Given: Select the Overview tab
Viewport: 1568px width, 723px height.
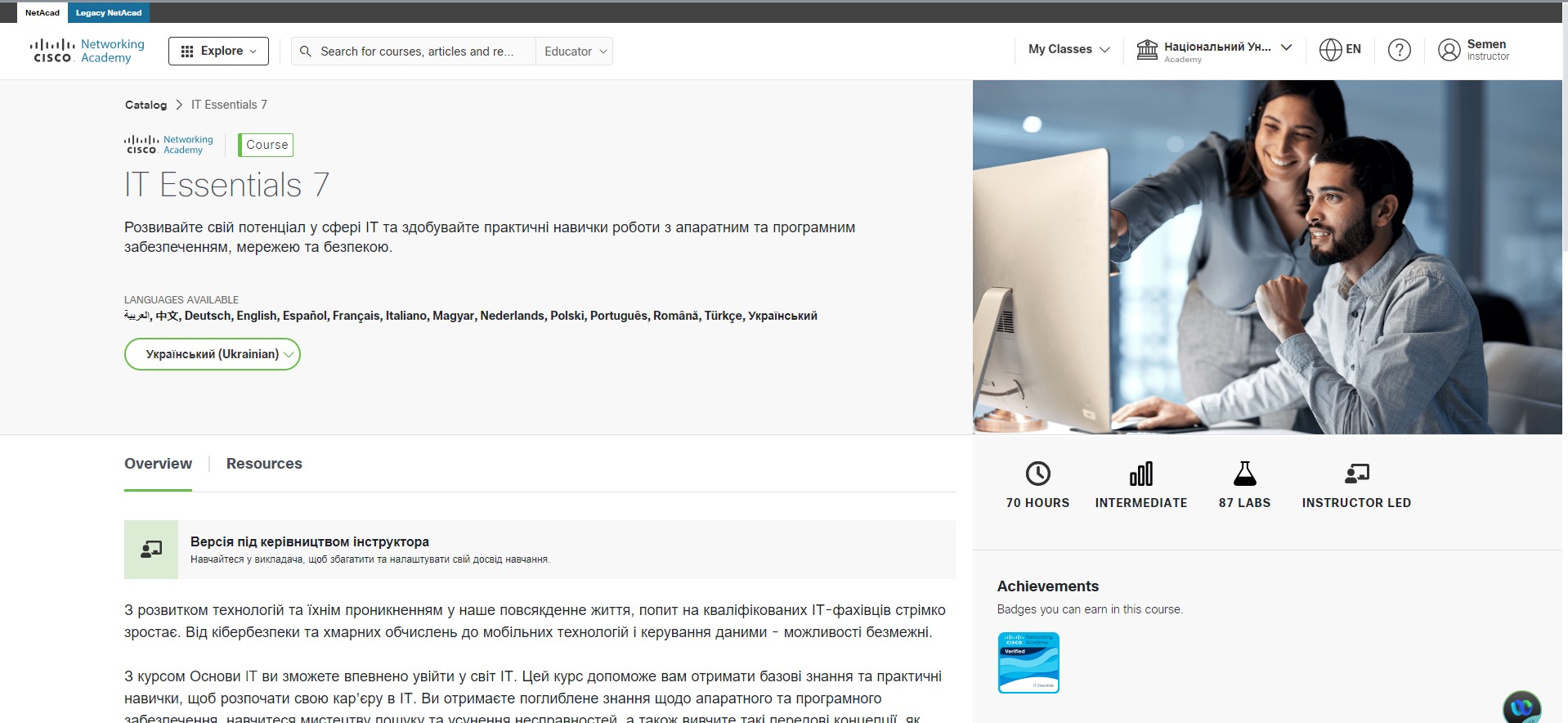Looking at the screenshot, I should (x=158, y=464).
